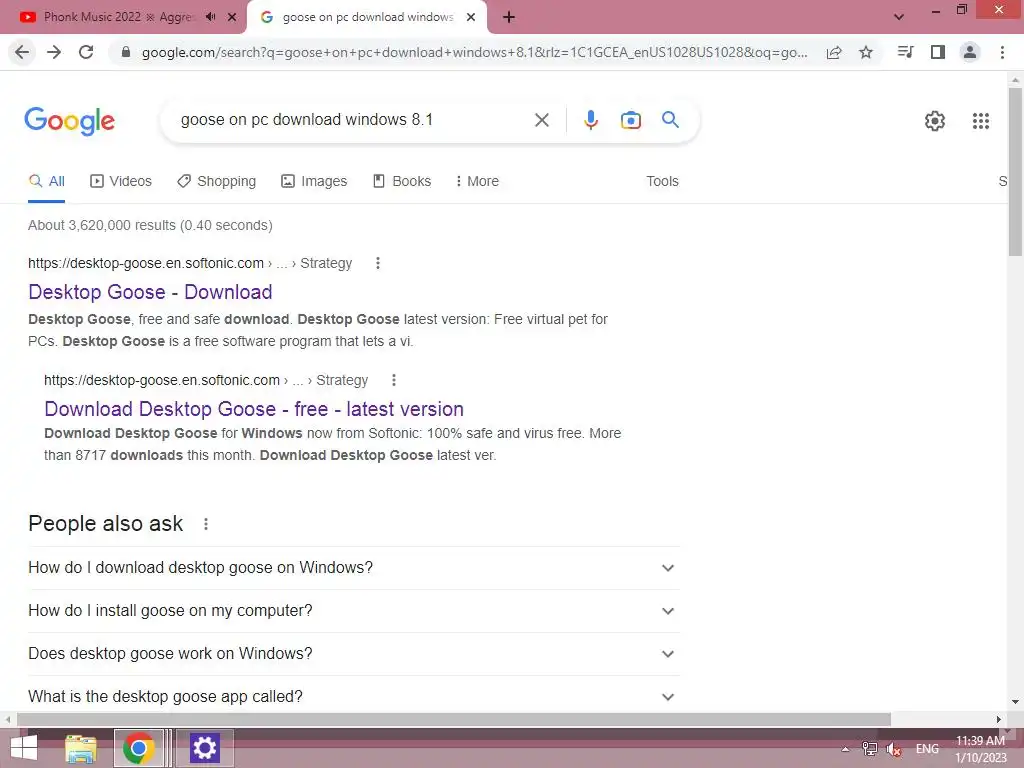The width and height of the screenshot is (1024, 768).
Task: Reload the current Google search page
Action: coord(86,52)
